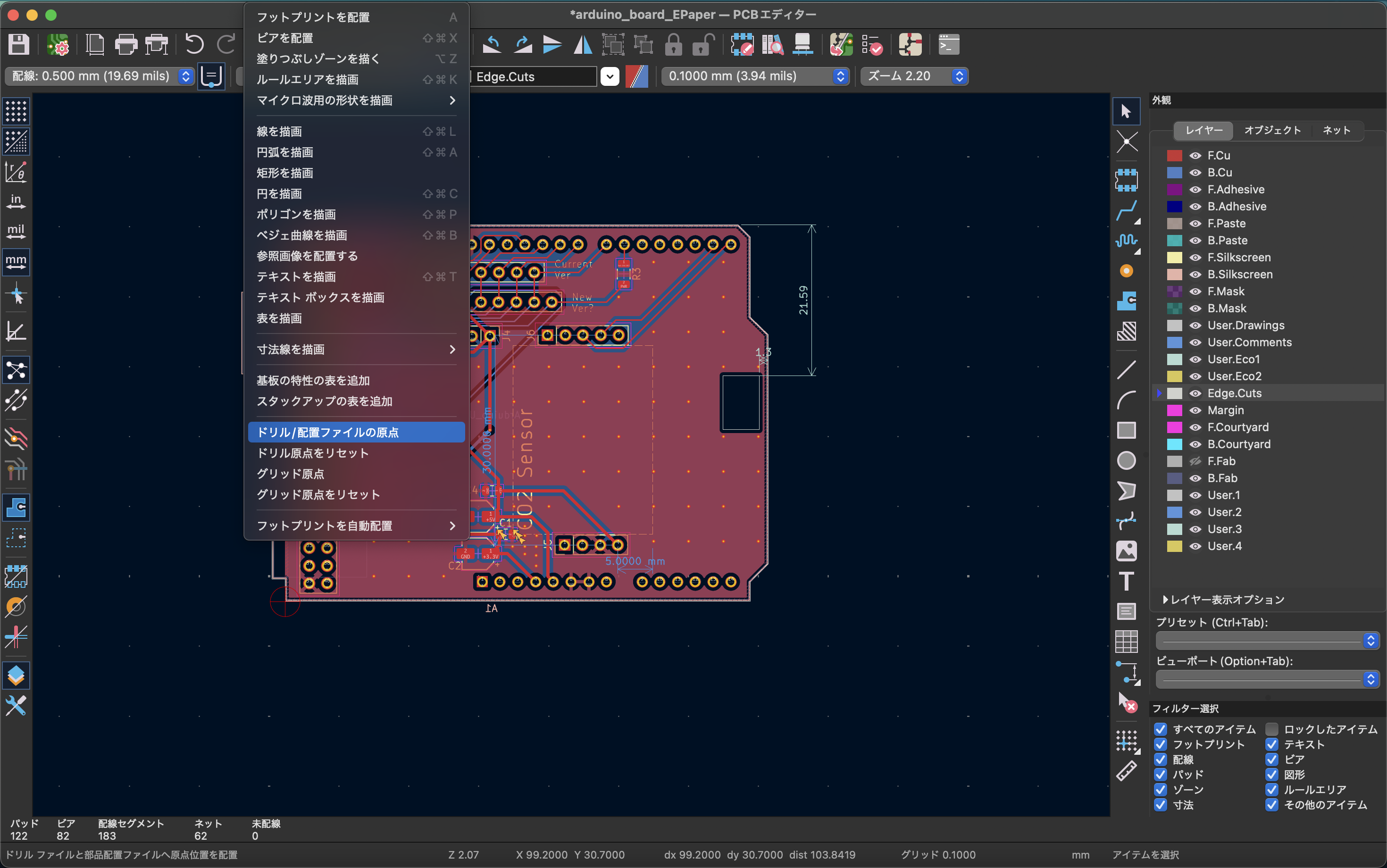Select the B.Cu layer row
Image resolution: width=1387 pixels, height=868 pixels.
(x=1220, y=172)
